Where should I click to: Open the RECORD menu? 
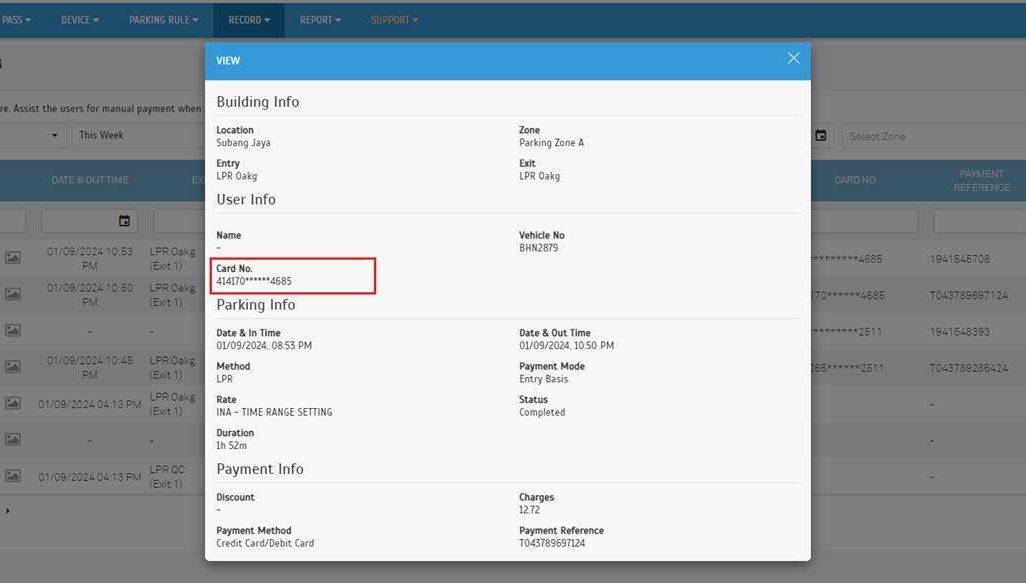coord(249,20)
